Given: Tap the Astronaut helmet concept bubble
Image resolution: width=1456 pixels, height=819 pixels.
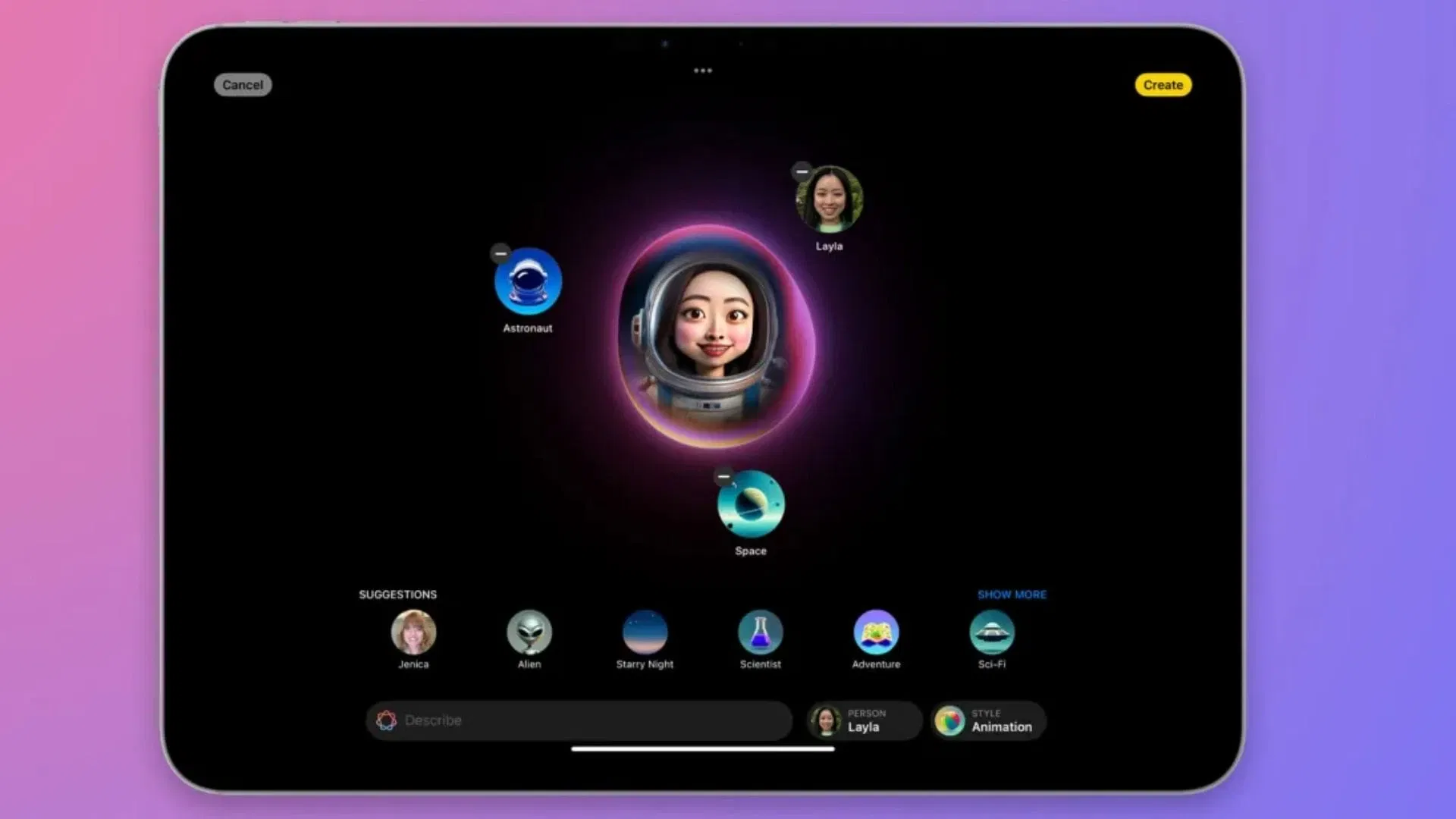Looking at the screenshot, I should pos(528,281).
